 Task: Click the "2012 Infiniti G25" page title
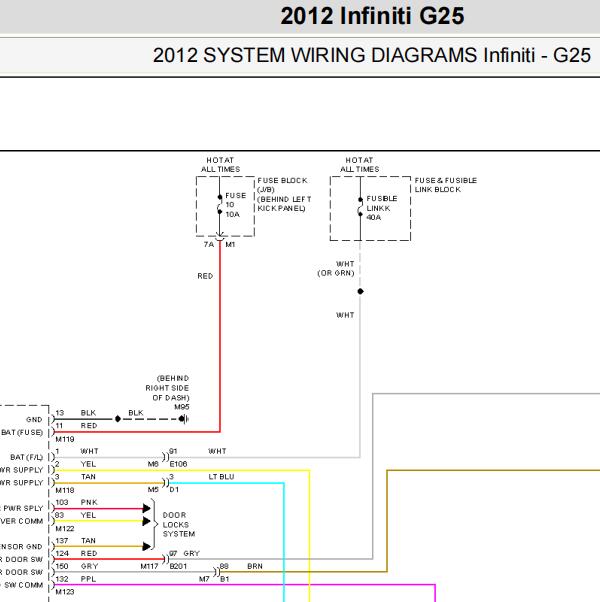(372, 16)
